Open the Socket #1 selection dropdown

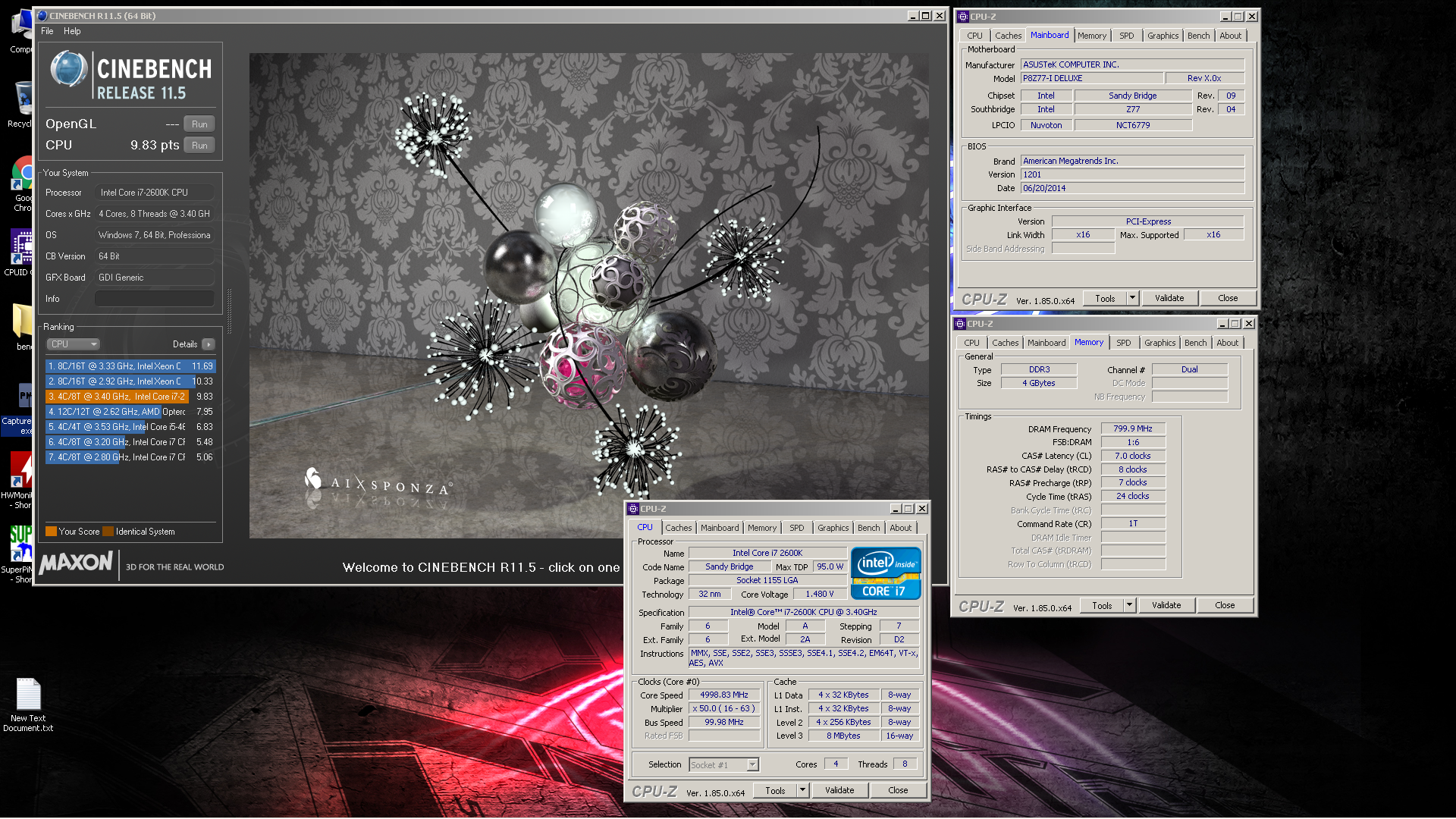(723, 765)
